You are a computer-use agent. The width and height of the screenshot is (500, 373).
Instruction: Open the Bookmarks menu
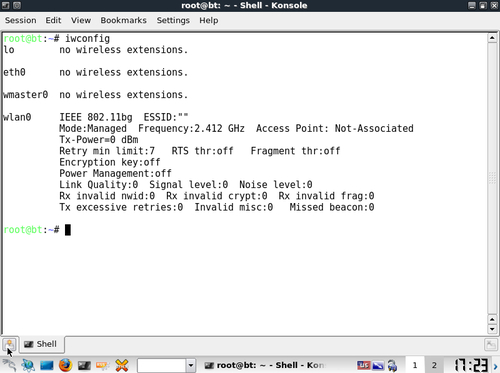click(x=123, y=20)
